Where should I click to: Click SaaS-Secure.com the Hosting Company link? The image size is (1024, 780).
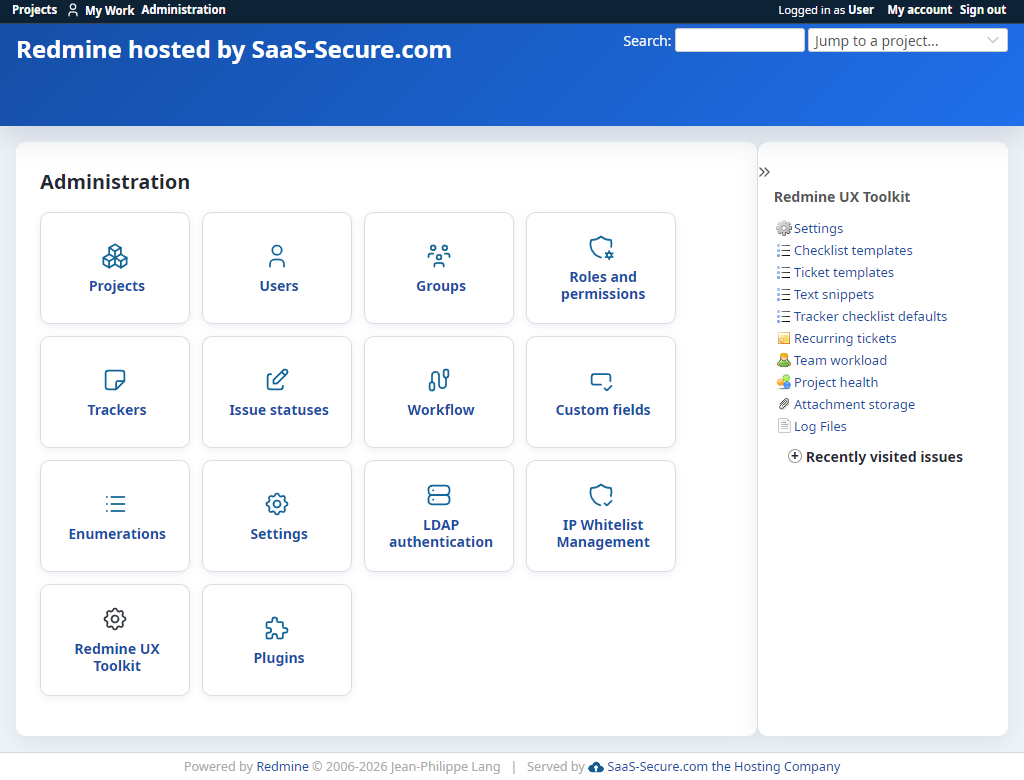(724, 766)
